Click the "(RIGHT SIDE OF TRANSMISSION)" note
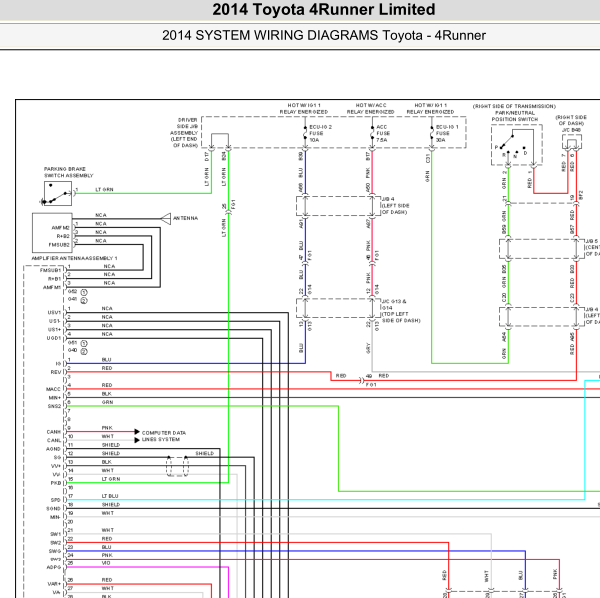 [514, 106]
